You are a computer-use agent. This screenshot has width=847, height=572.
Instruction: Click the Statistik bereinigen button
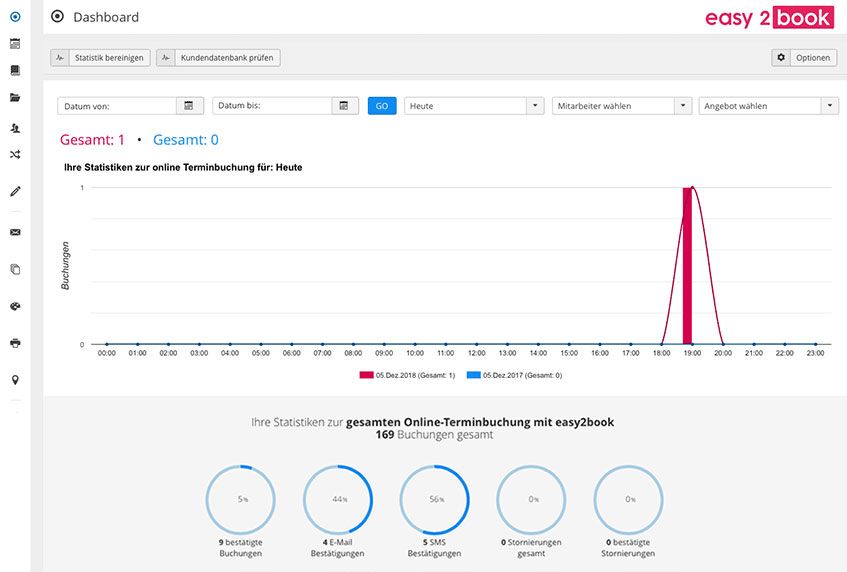click(x=100, y=58)
